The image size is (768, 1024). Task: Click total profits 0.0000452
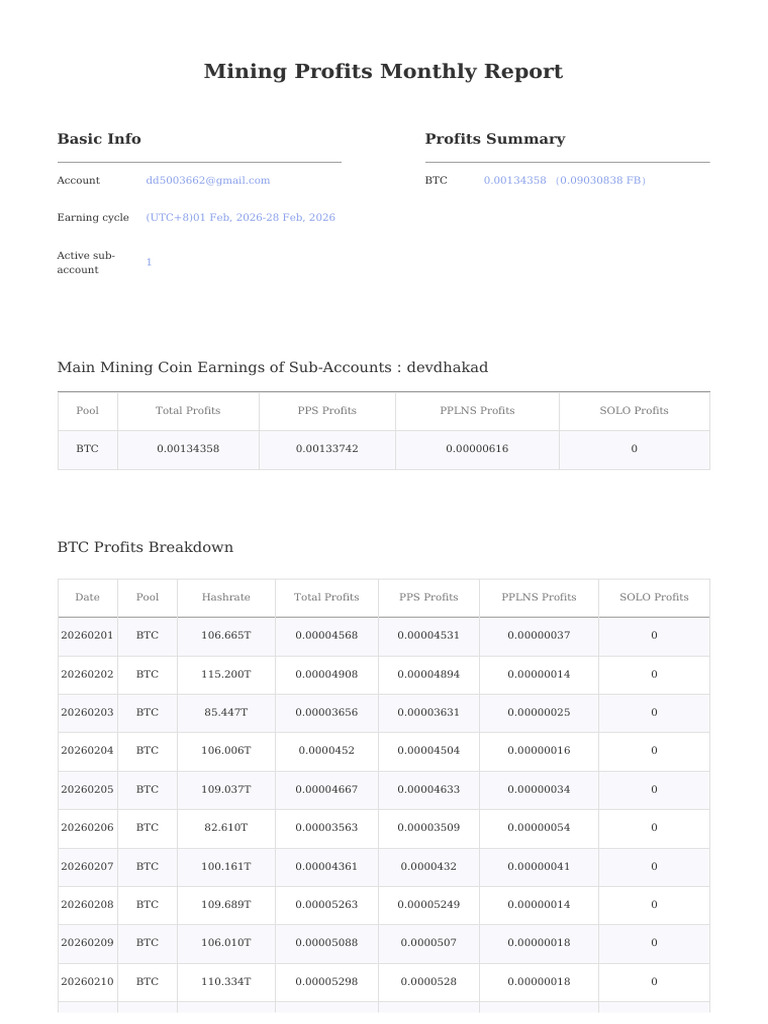tap(327, 751)
